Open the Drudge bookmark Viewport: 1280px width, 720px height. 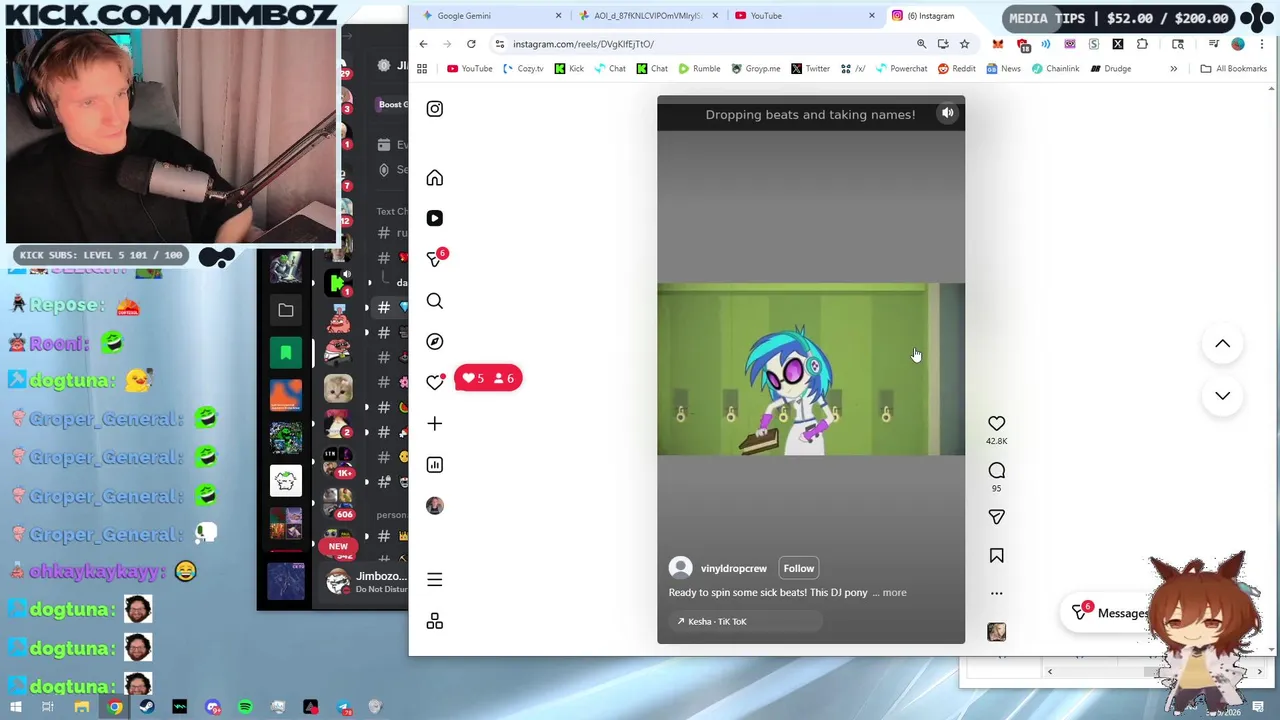tap(1110, 69)
